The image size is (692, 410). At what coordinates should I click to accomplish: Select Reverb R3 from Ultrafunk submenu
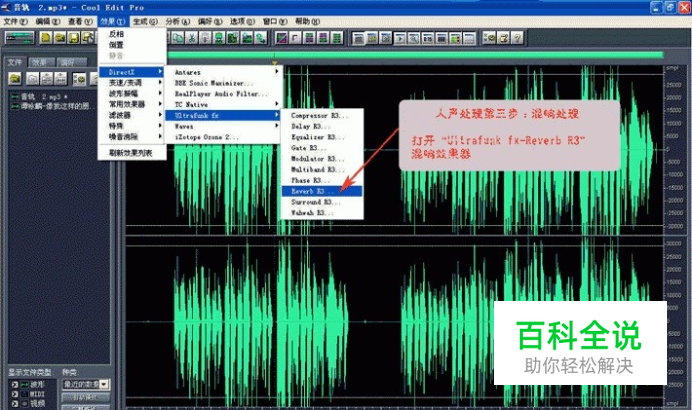[x=322, y=191]
